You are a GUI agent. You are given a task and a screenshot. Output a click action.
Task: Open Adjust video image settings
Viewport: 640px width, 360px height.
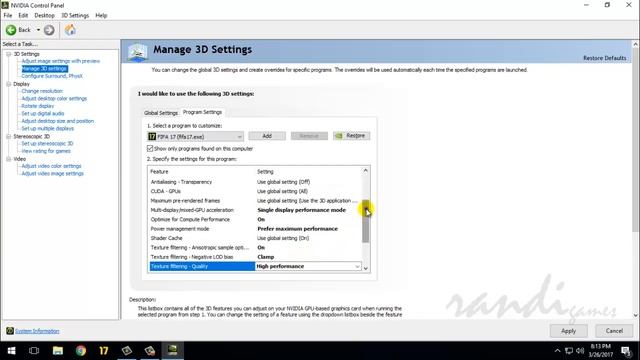(x=52, y=173)
